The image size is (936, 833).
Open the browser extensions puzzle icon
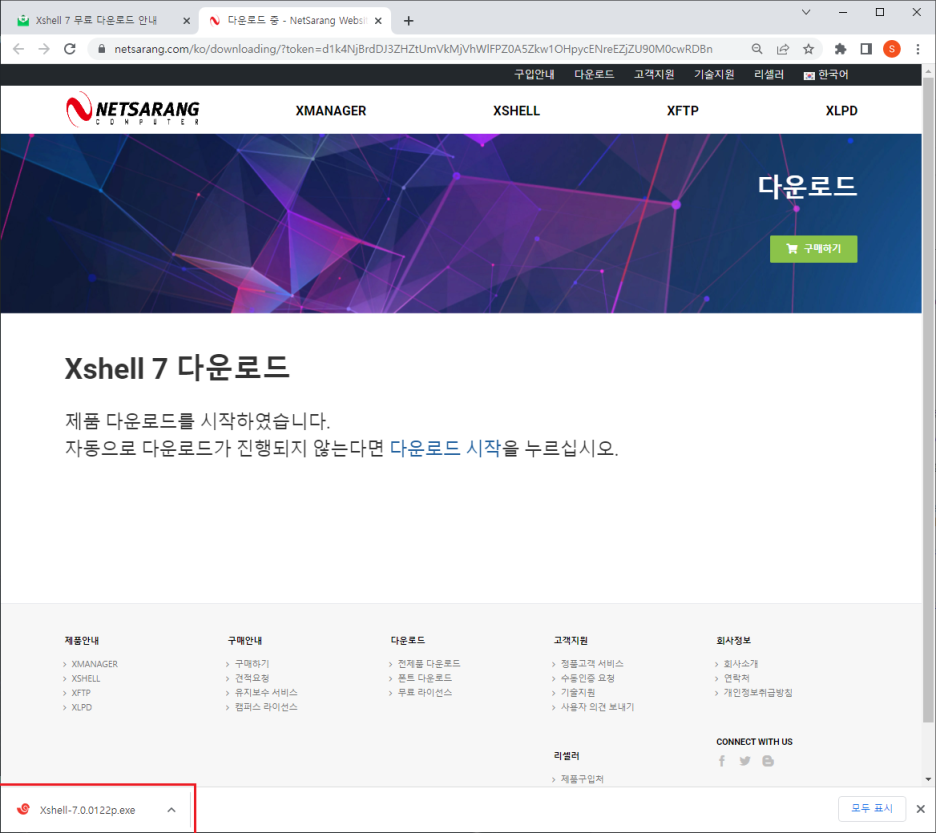(x=840, y=48)
